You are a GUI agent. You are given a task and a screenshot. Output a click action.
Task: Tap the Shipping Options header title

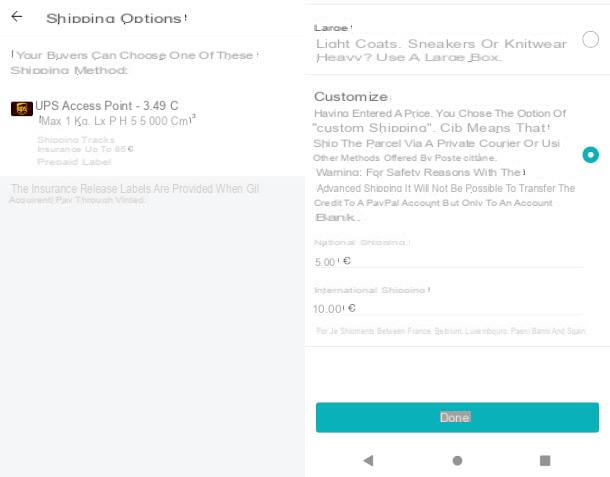point(116,18)
